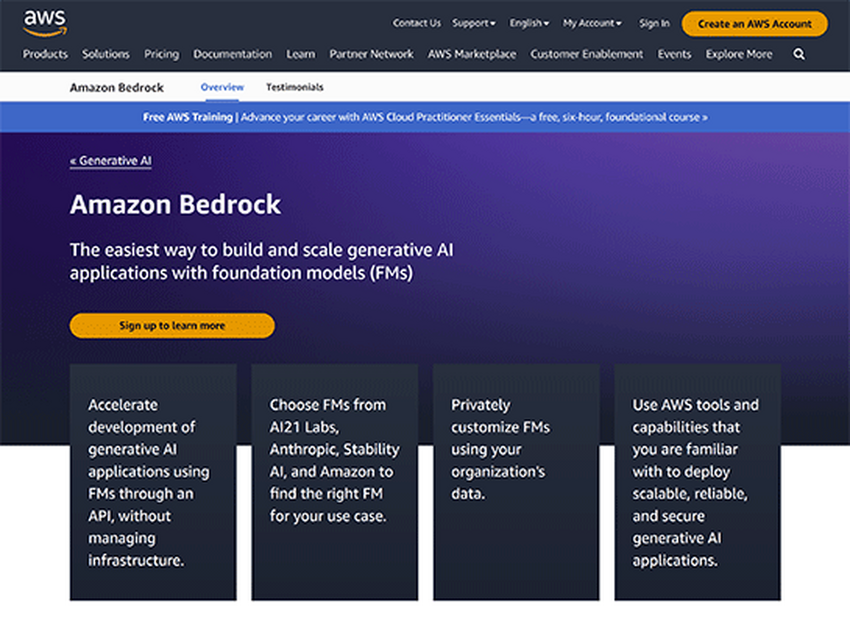Viewport: 850px width, 627px height.
Task: Click the Contact Us link
Action: click(x=416, y=23)
